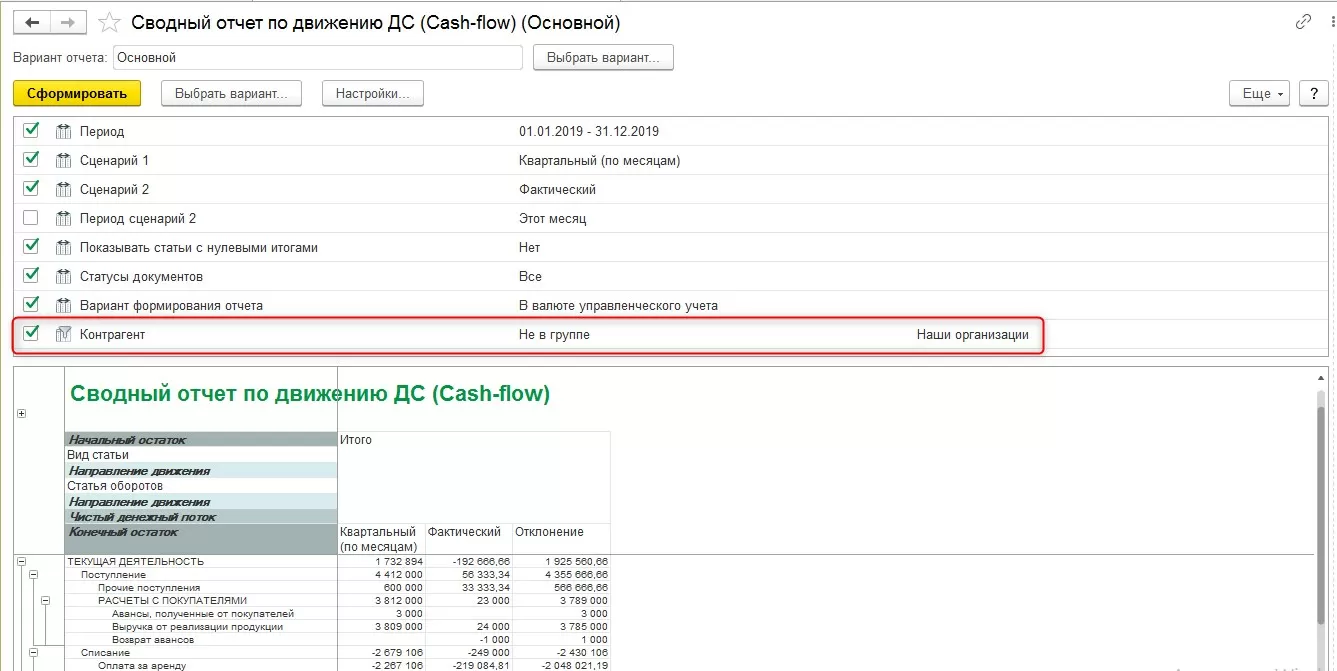Image resolution: width=1337 pixels, height=671 pixels.
Task: Enable the Период сценарий 2 checkbox
Action: click(x=31, y=217)
